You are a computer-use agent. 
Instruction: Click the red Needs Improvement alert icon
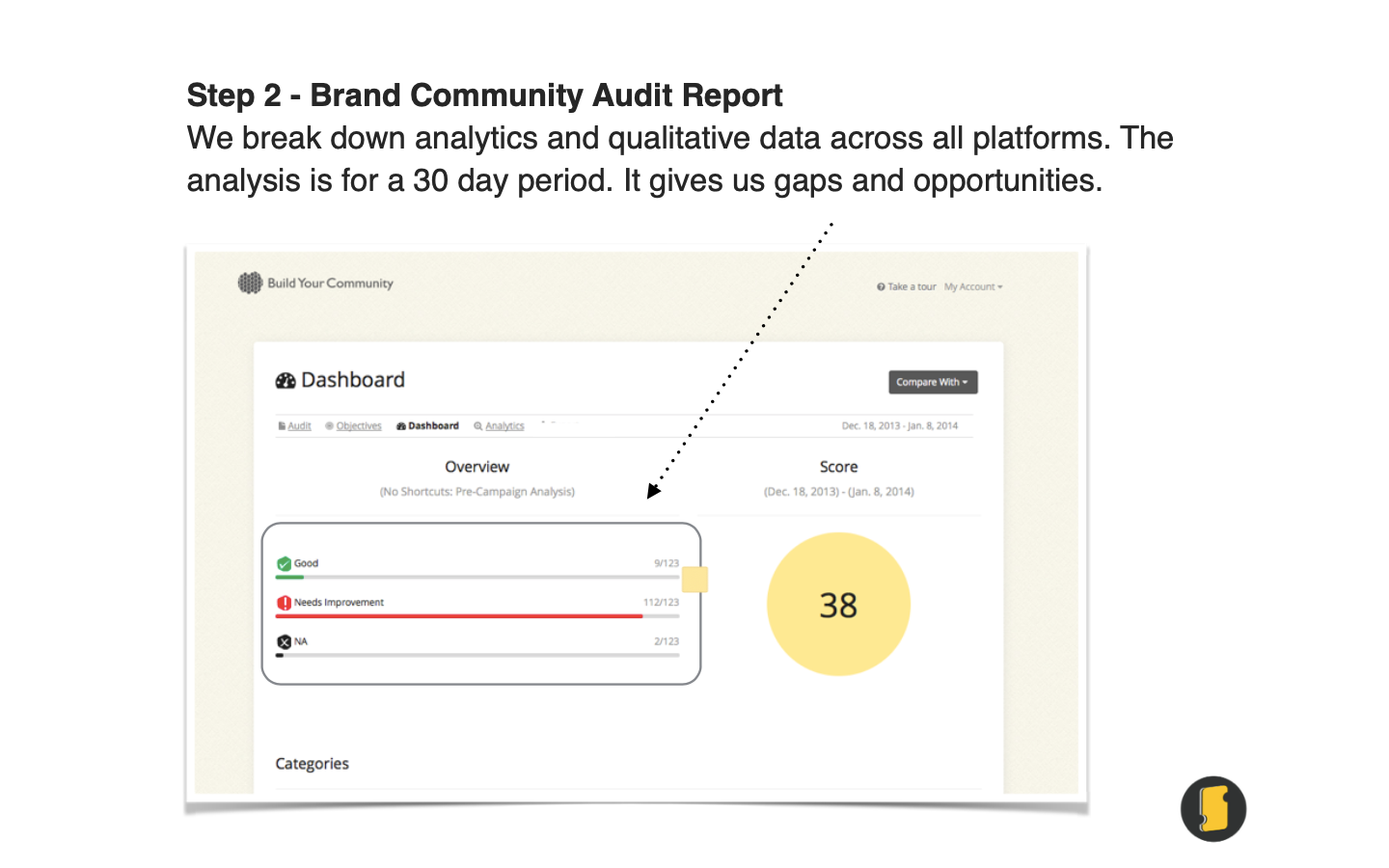pos(284,603)
